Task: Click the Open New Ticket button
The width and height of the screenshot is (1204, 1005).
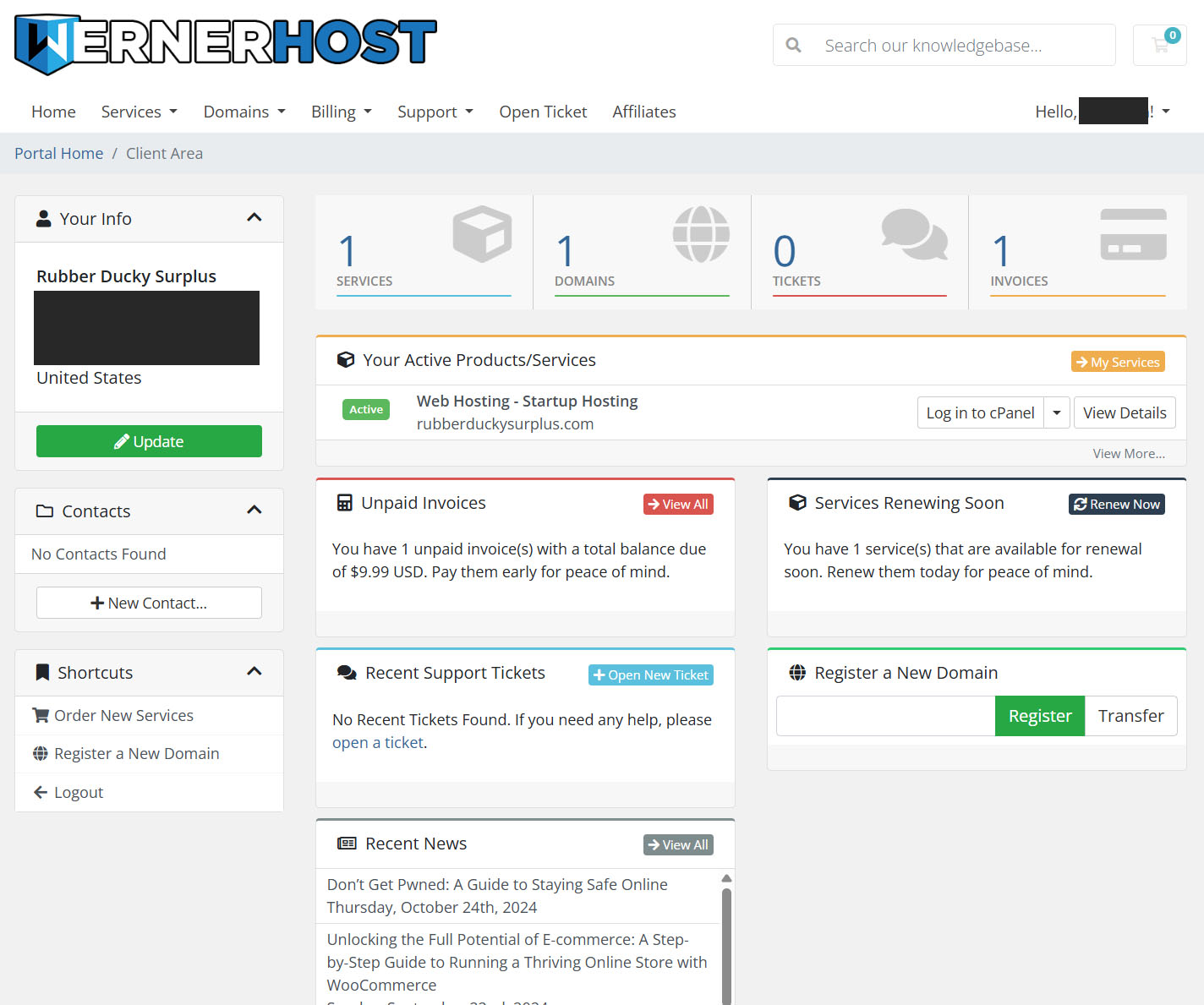Action: pos(651,675)
